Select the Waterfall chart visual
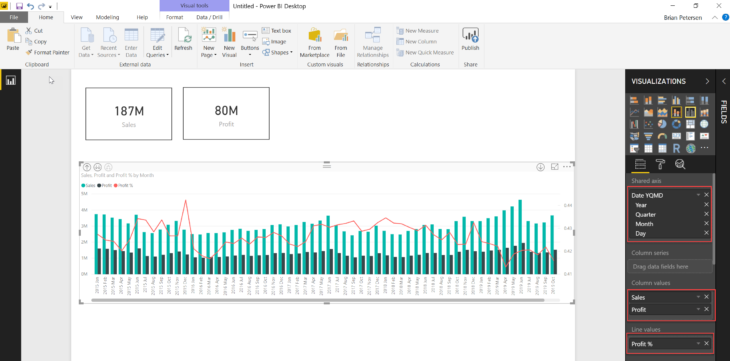Screen dimensions: 730x361 pos(634,124)
